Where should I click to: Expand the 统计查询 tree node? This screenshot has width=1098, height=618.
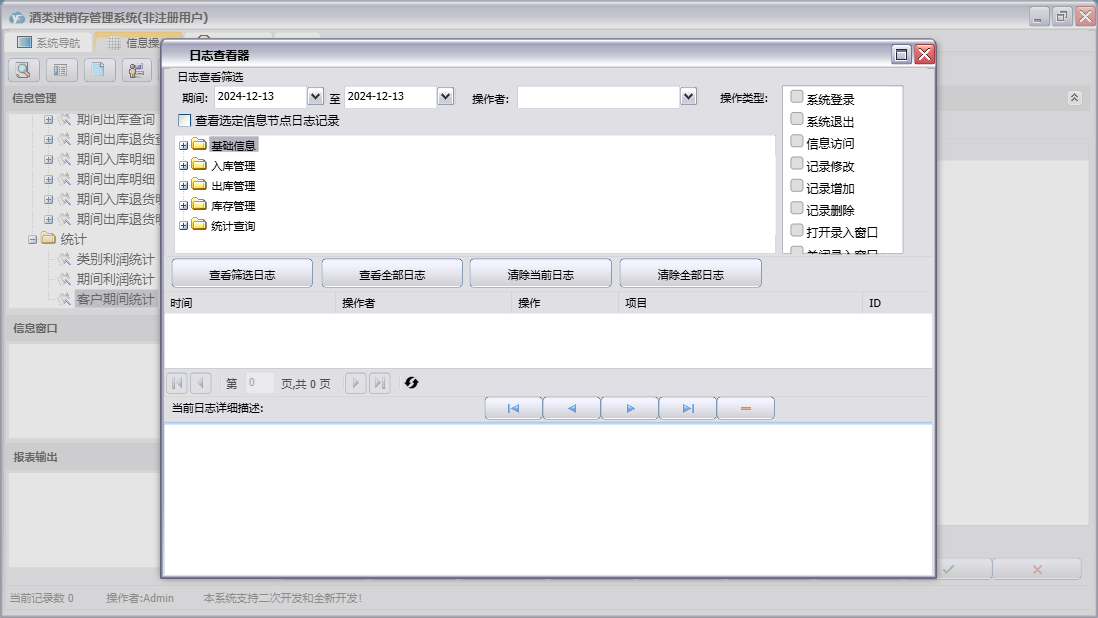pos(183,225)
